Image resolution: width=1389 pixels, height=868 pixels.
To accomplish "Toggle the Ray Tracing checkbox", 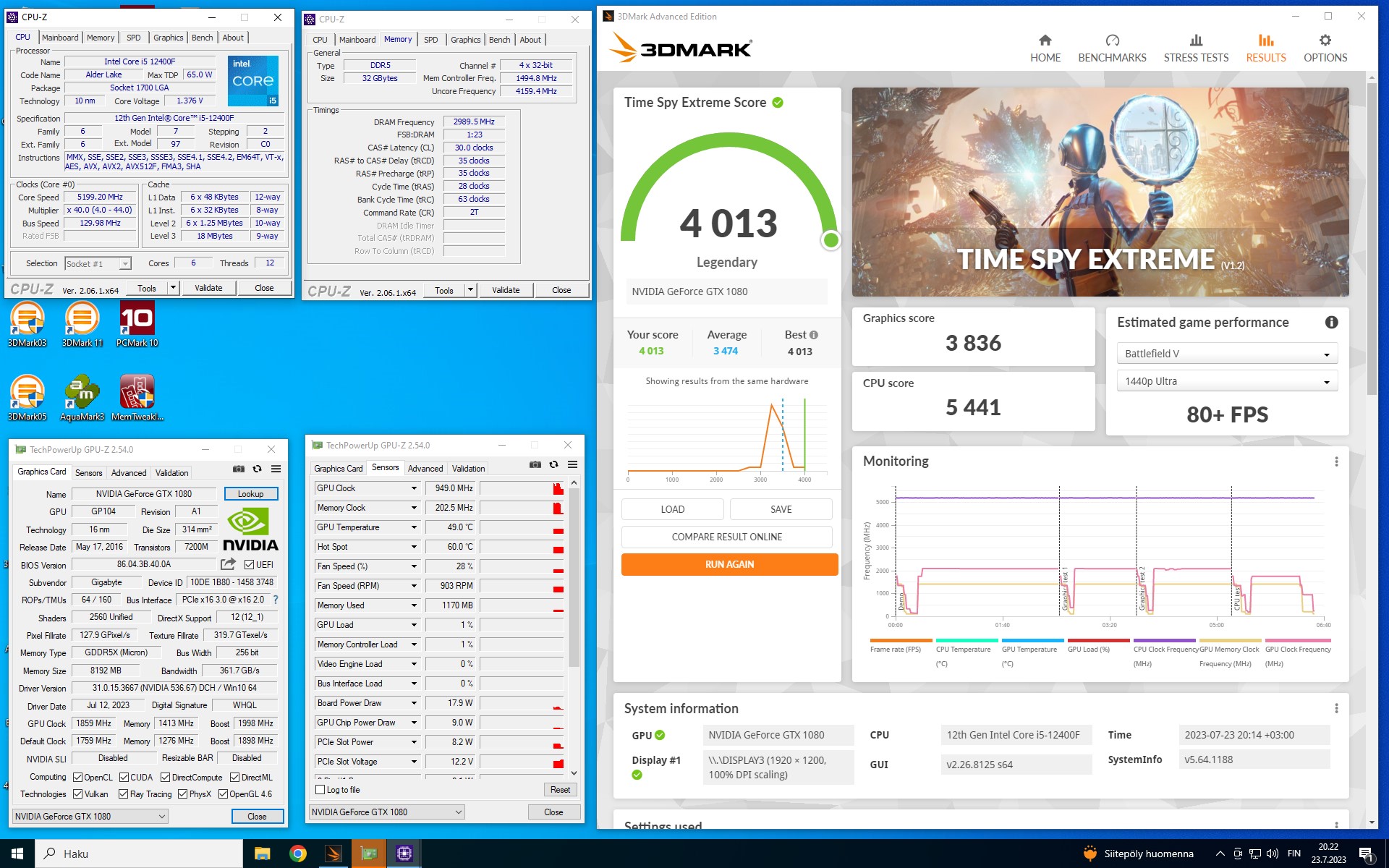I will 123,794.
